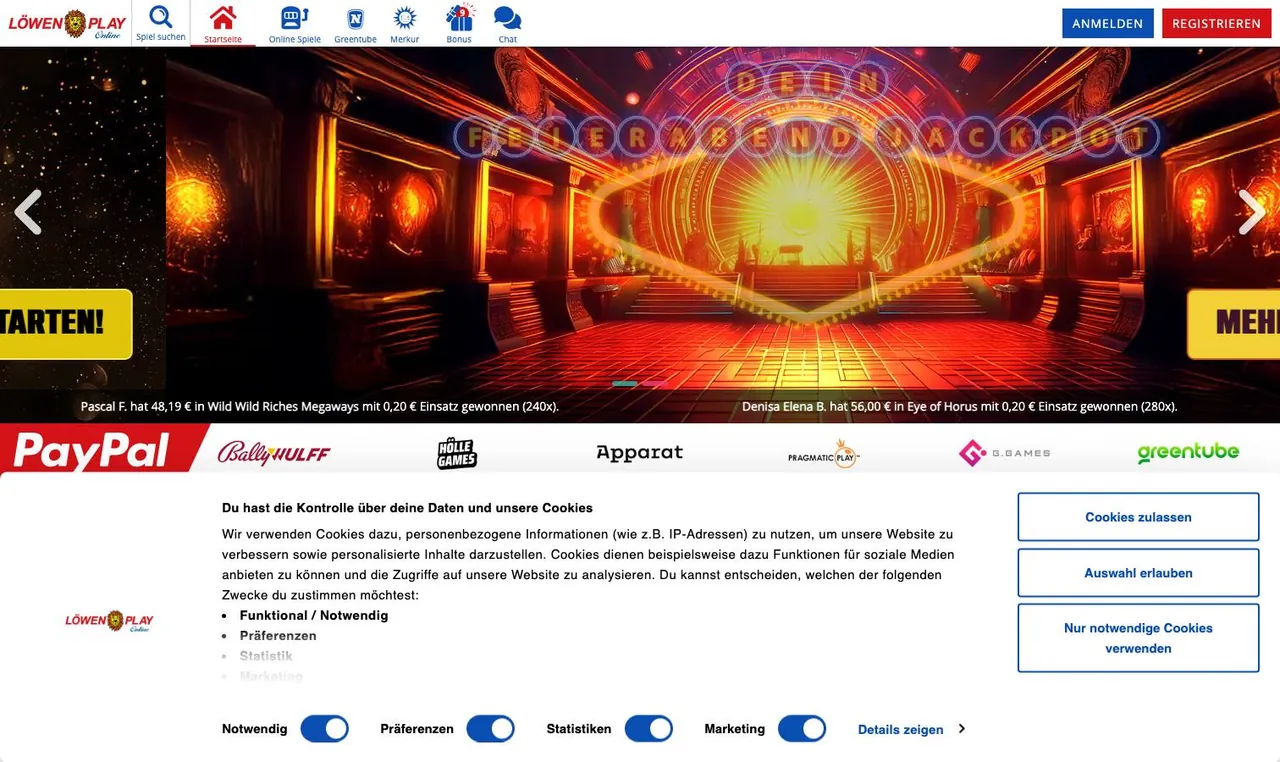
Task: Show previous banner slide arrow
Action: click(x=28, y=212)
